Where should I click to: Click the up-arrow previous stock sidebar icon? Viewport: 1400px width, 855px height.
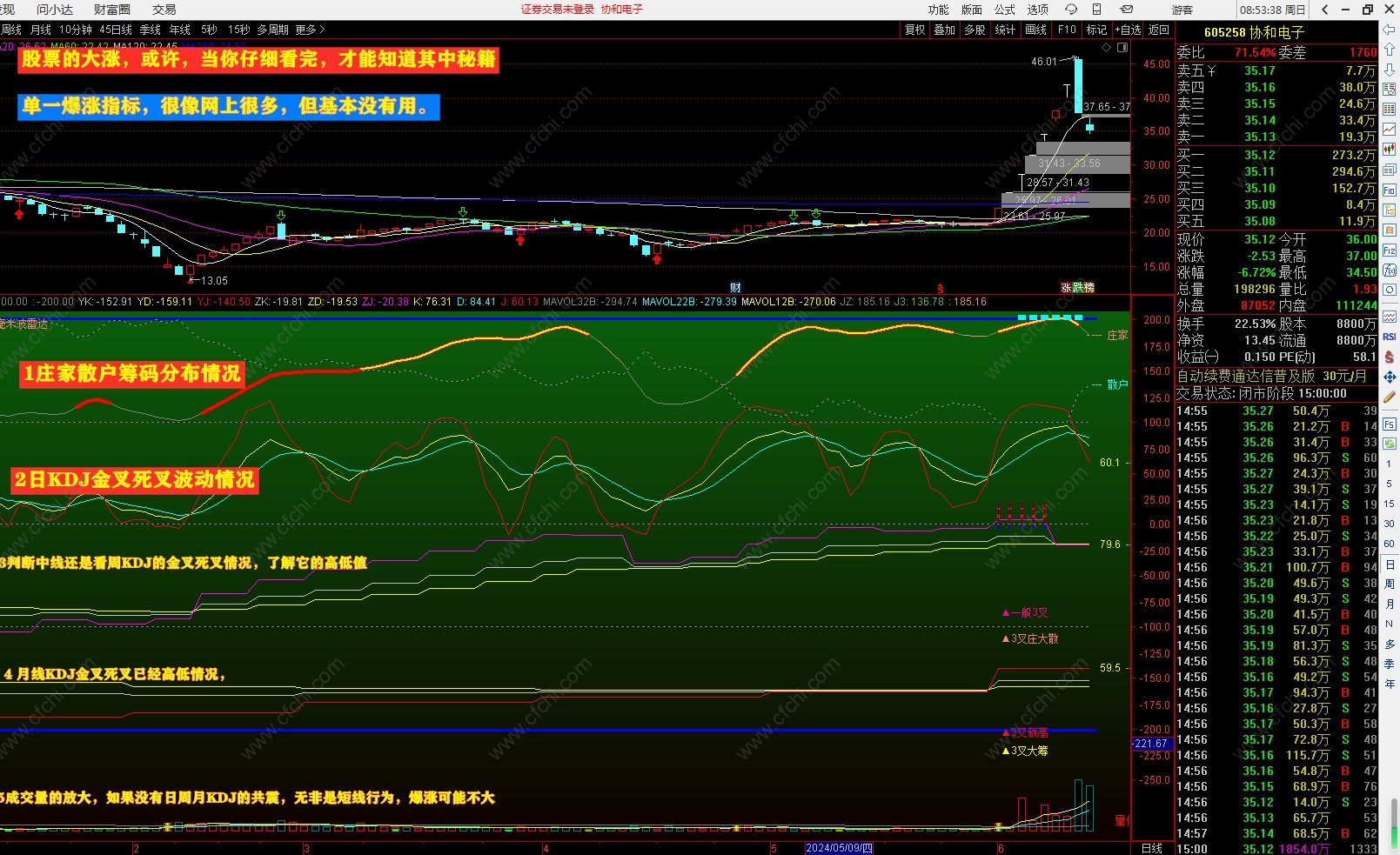(1390, 50)
